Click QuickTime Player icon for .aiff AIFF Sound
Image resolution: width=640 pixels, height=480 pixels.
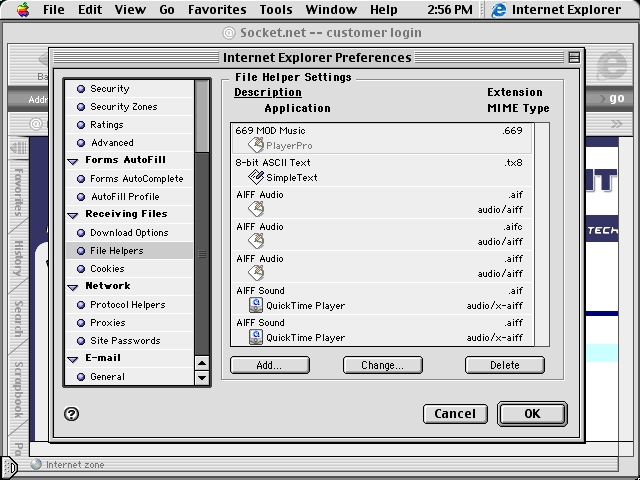pos(256,337)
